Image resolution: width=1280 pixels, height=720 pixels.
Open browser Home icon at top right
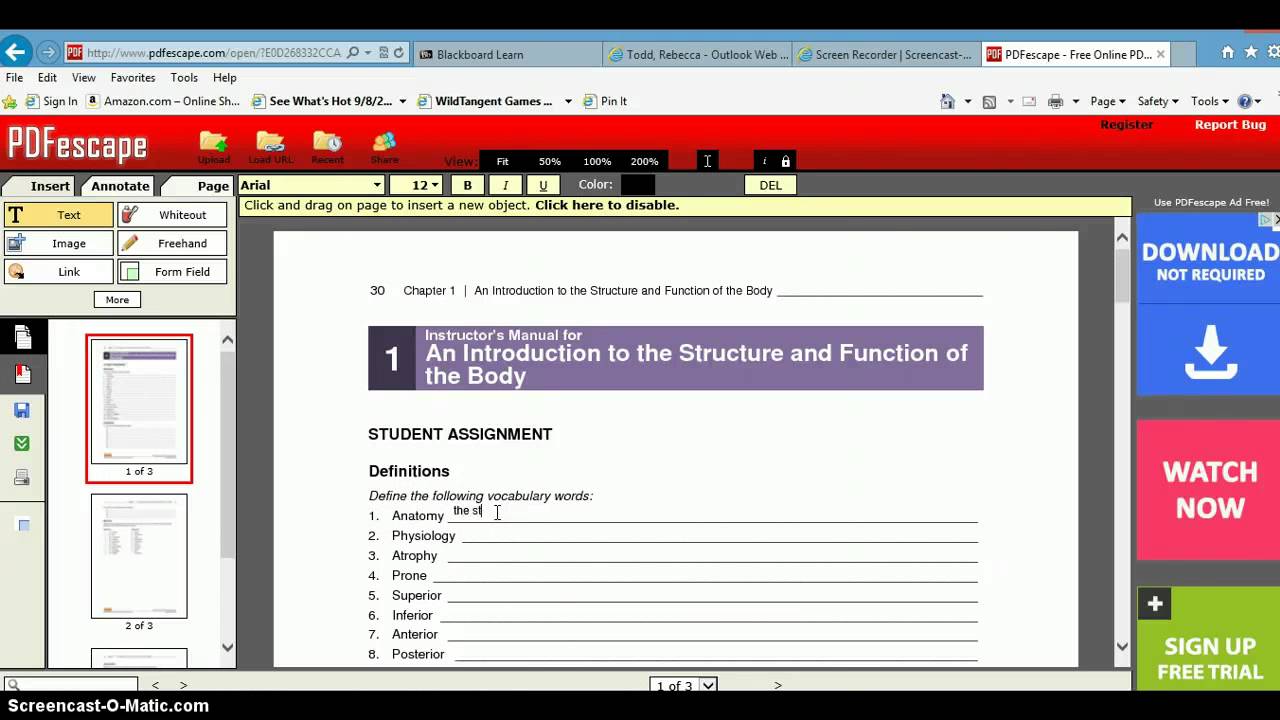point(1228,52)
